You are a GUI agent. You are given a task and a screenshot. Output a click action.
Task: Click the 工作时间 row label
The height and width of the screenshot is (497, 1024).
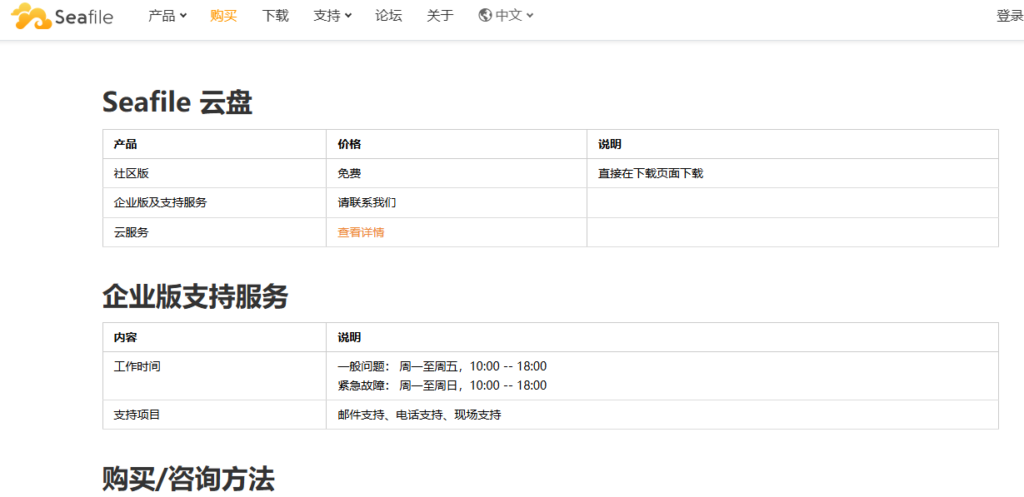(x=137, y=366)
